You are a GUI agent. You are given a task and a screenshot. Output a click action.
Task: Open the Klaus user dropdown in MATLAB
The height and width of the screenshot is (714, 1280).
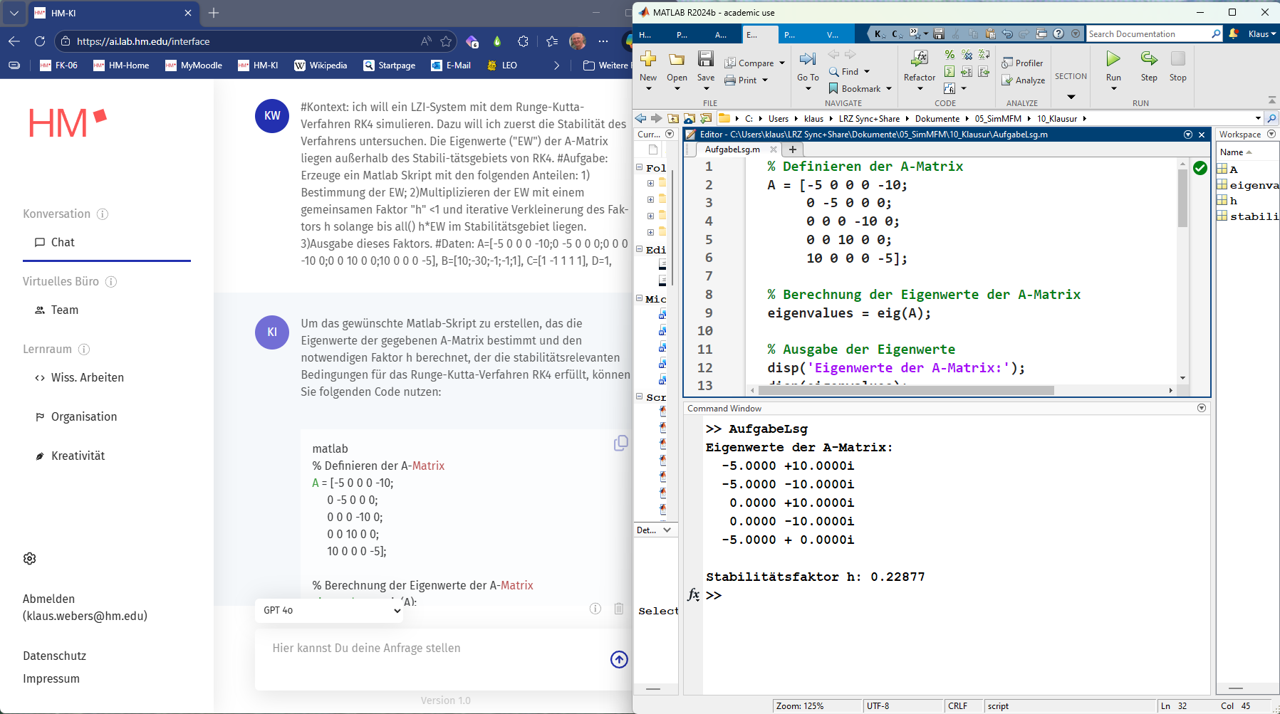(x=1262, y=34)
